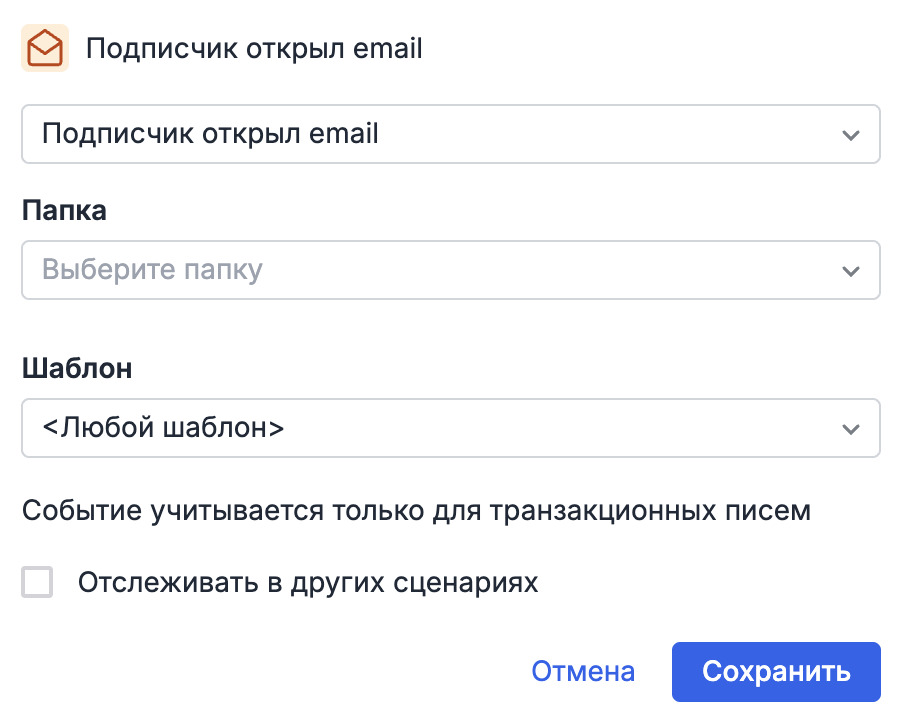Save the 'Подписчик открыл email' trigger settings
This screenshot has height=724, width=904.
coord(776,671)
